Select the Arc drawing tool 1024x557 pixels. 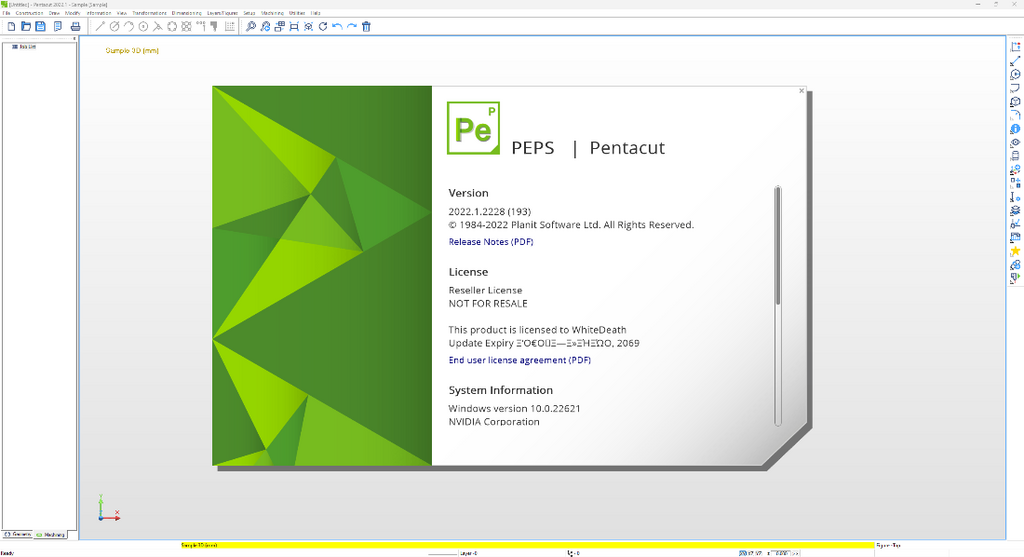(129, 27)
